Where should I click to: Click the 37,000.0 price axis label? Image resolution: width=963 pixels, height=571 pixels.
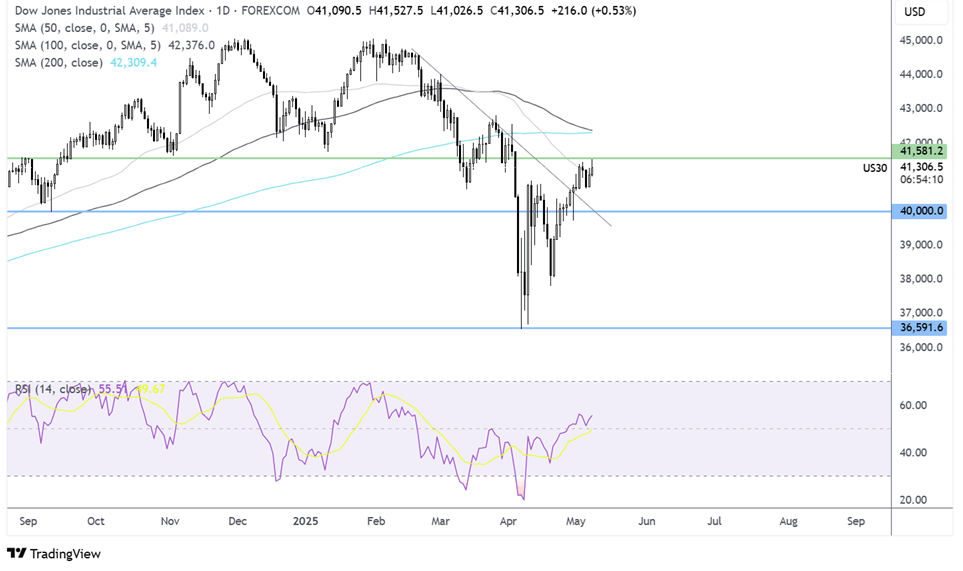tap(921, 313)
